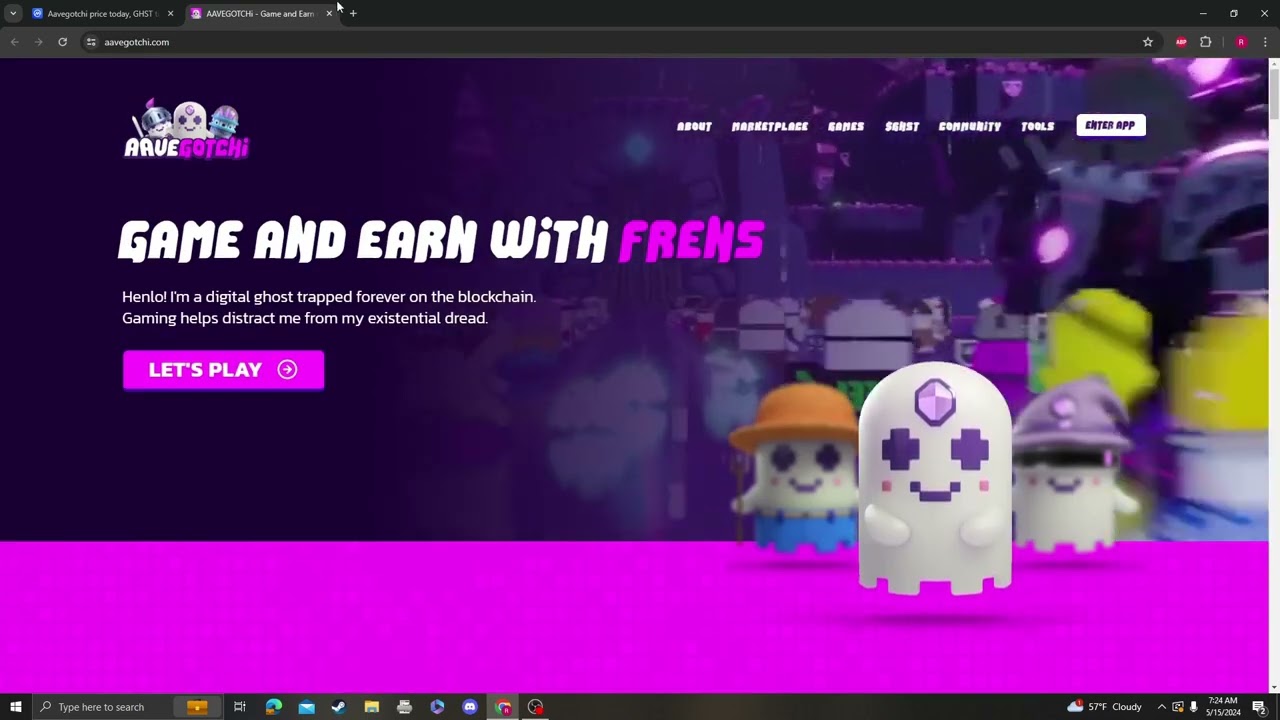Open OBS Studio from the taskbar
The image size is (1280, 720).
tap(536, 707)
